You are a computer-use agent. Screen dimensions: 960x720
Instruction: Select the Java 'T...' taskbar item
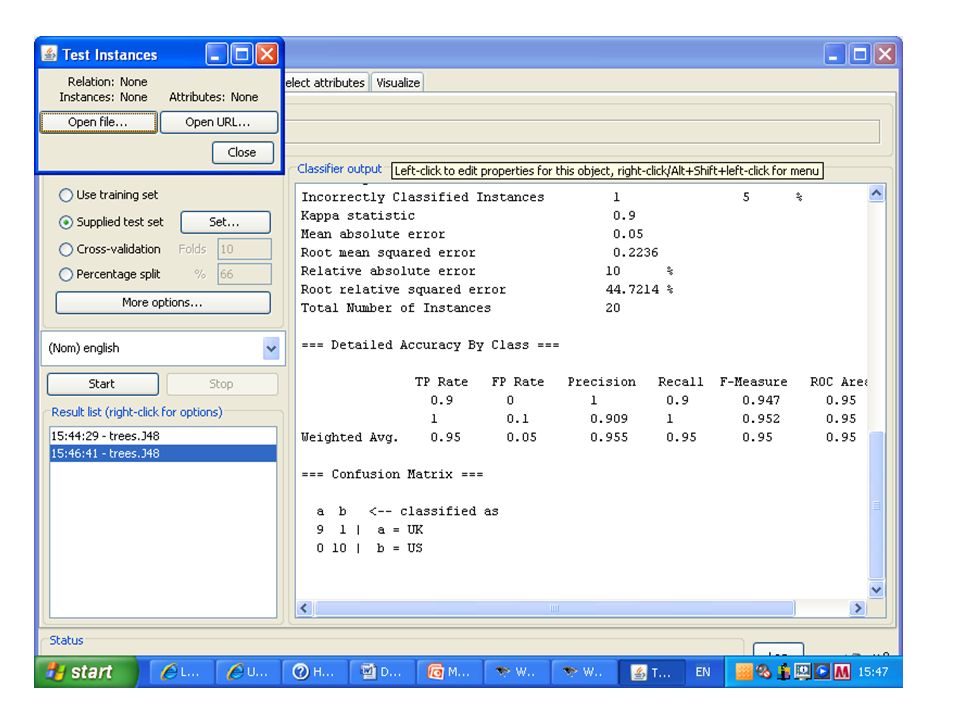(651, 672)
